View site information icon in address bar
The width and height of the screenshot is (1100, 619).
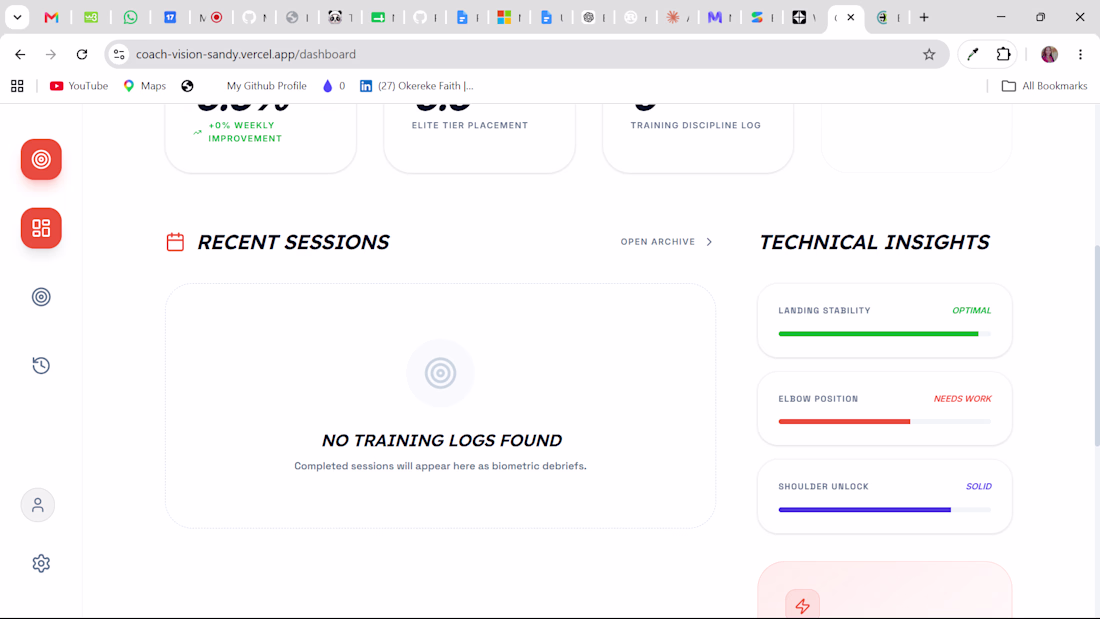click(x=119, y=54)
